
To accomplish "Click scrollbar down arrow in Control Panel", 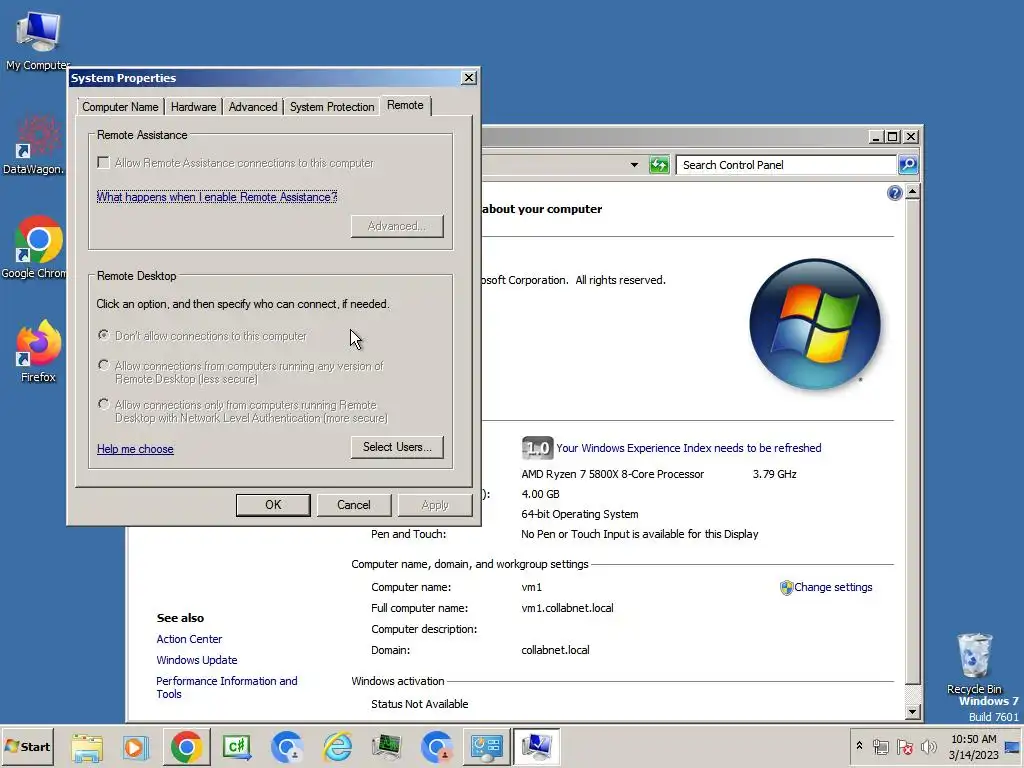I will (x=913, y=711).
